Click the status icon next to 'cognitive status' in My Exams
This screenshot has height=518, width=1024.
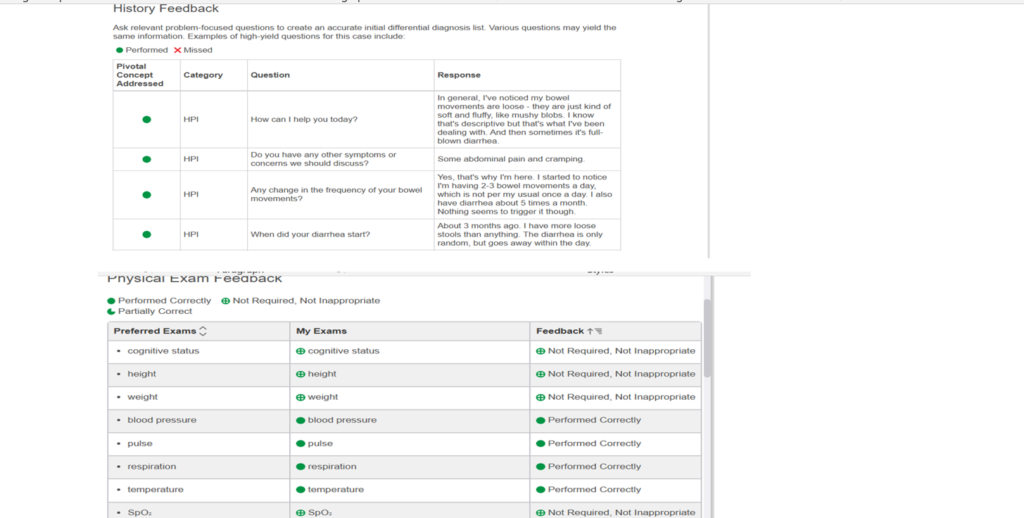tap(300, 351)
